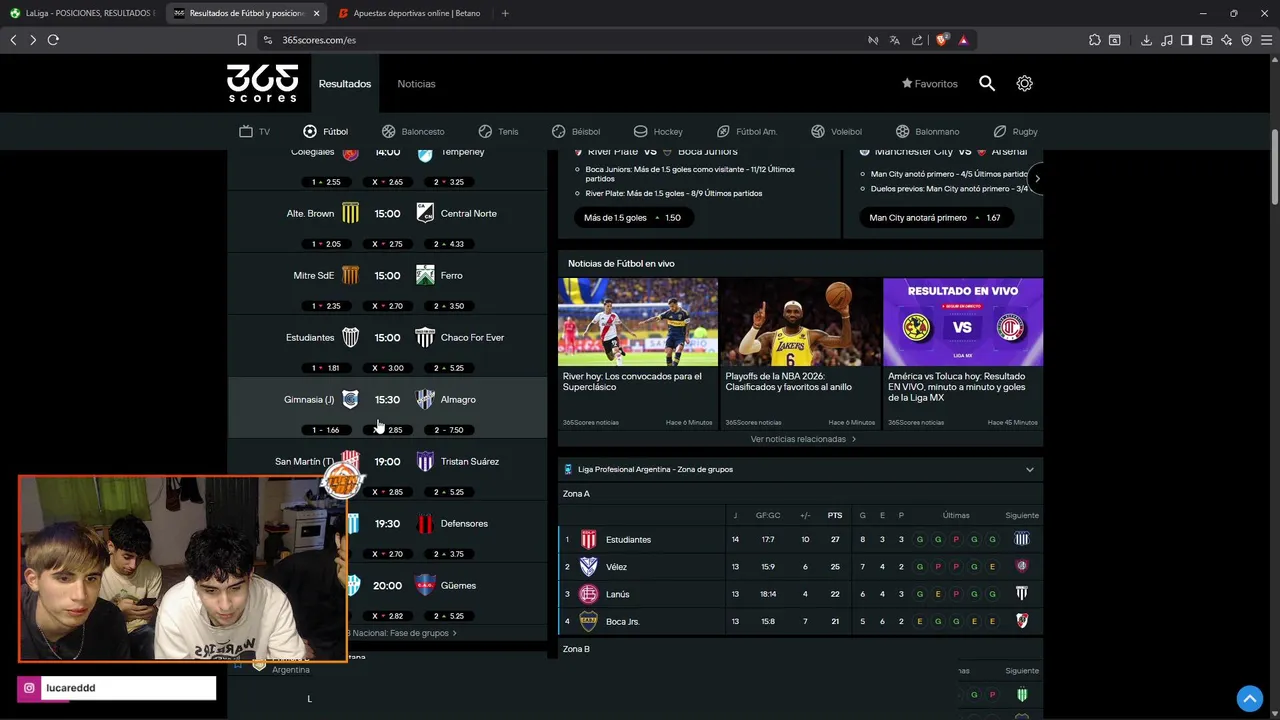Select the Balonmano sport filter
Screen dimensions: 1280x720
pos(927,131)
